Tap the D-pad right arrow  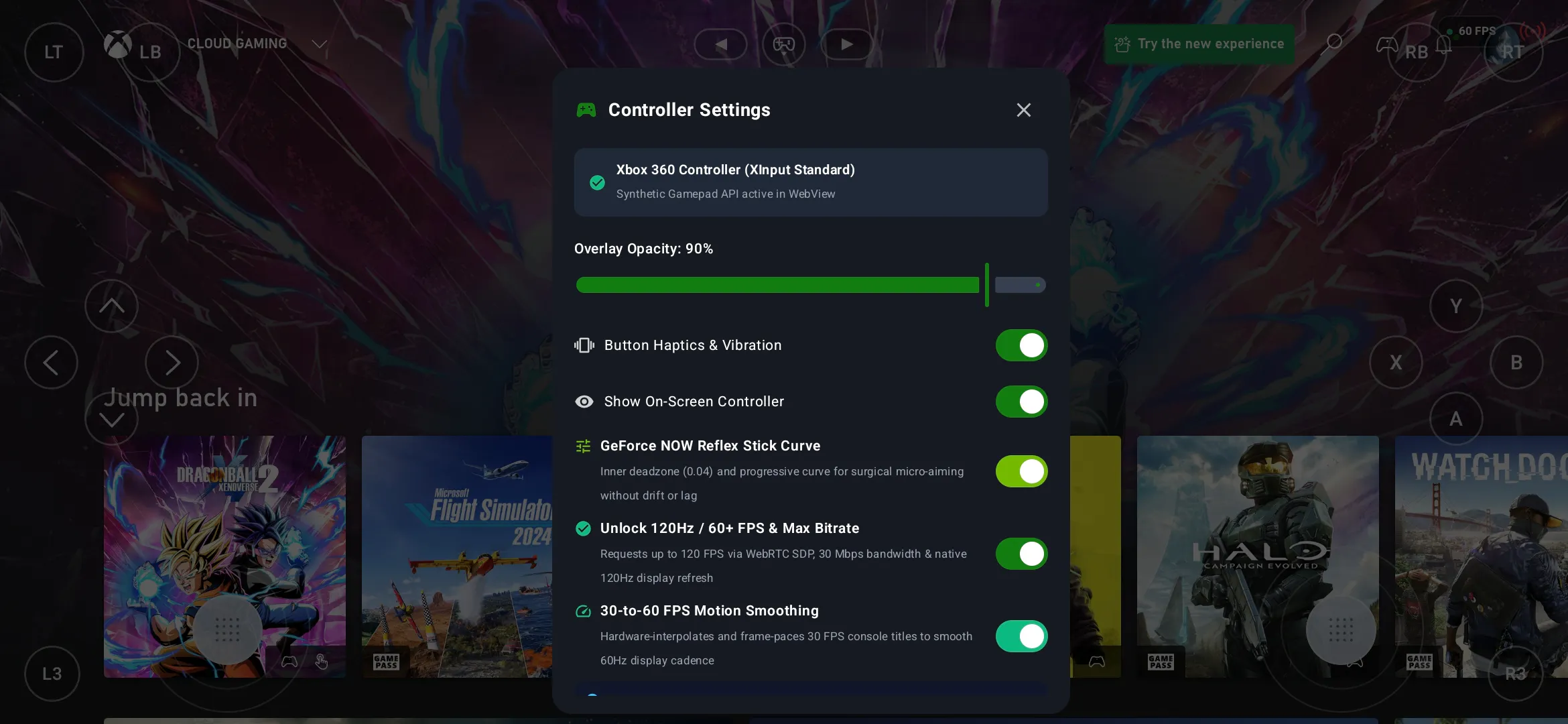pos(172,363)
